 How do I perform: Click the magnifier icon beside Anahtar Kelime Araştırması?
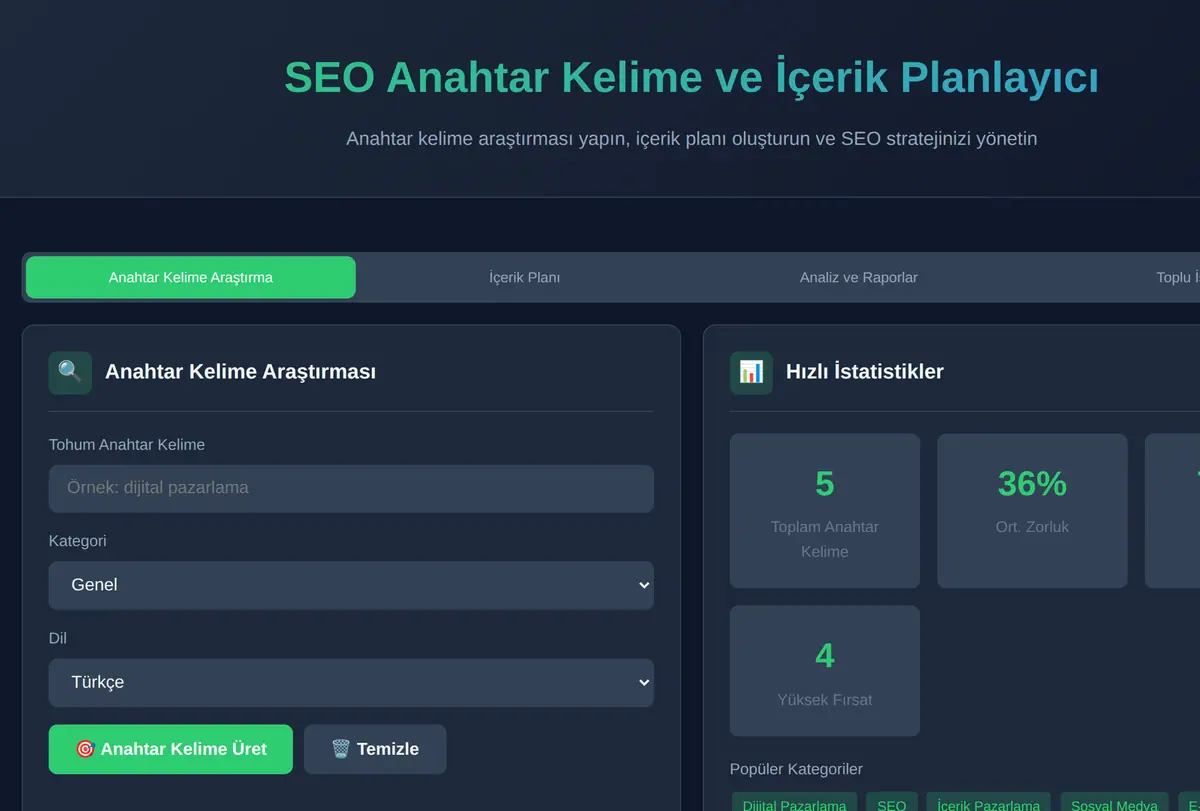[70, 372]
